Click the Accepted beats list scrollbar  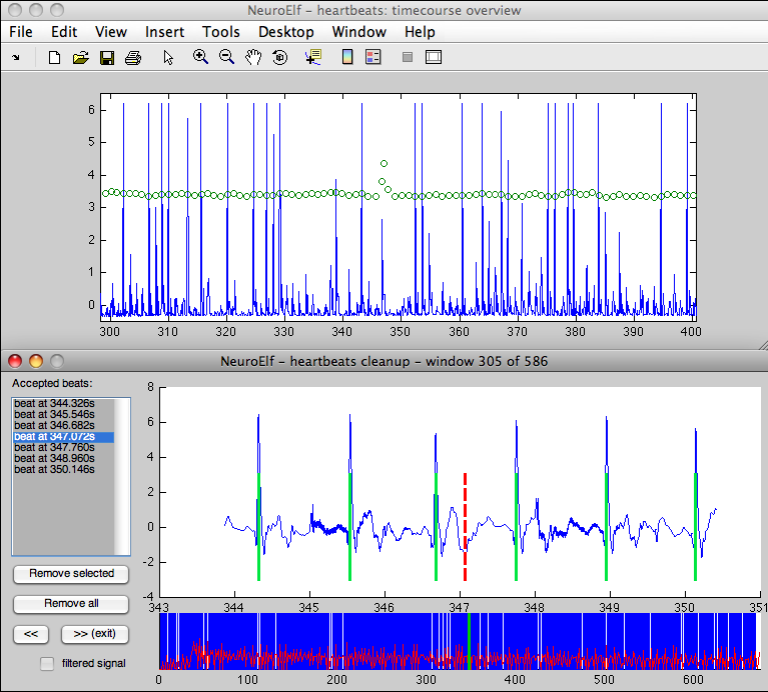pyautogui.click(x=123, y=475)
